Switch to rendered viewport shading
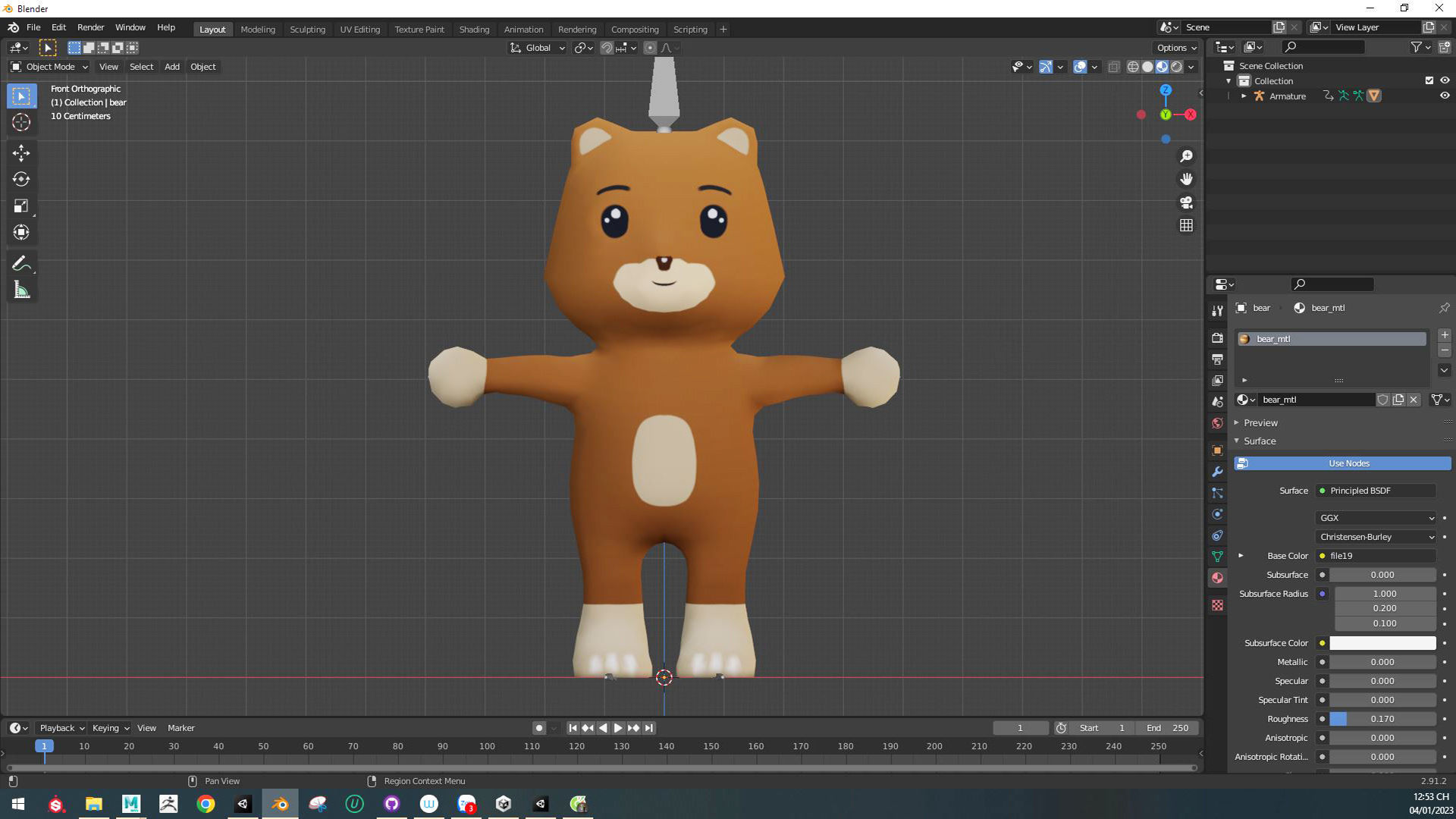 [1176, 67]
